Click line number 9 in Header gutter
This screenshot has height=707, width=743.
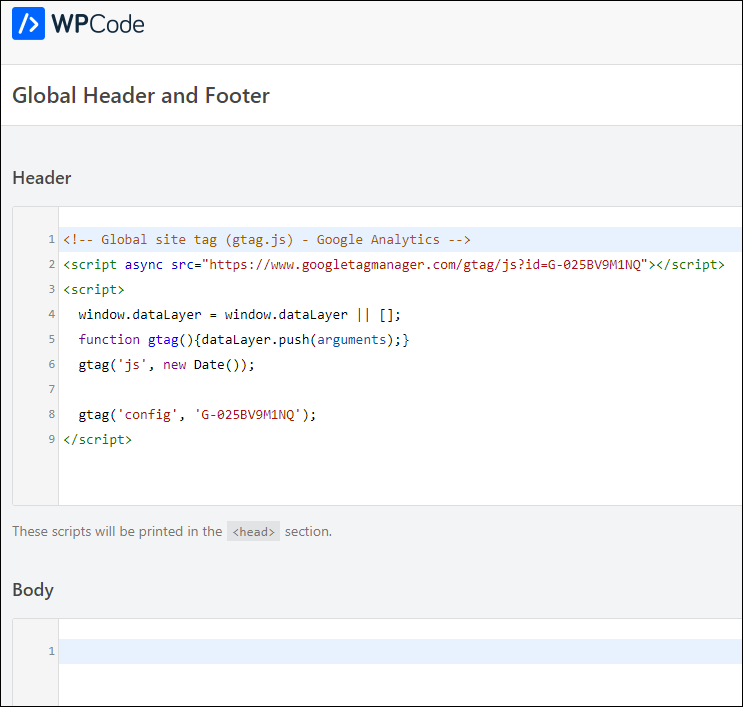pyautogui.click(x=51, y=439)
